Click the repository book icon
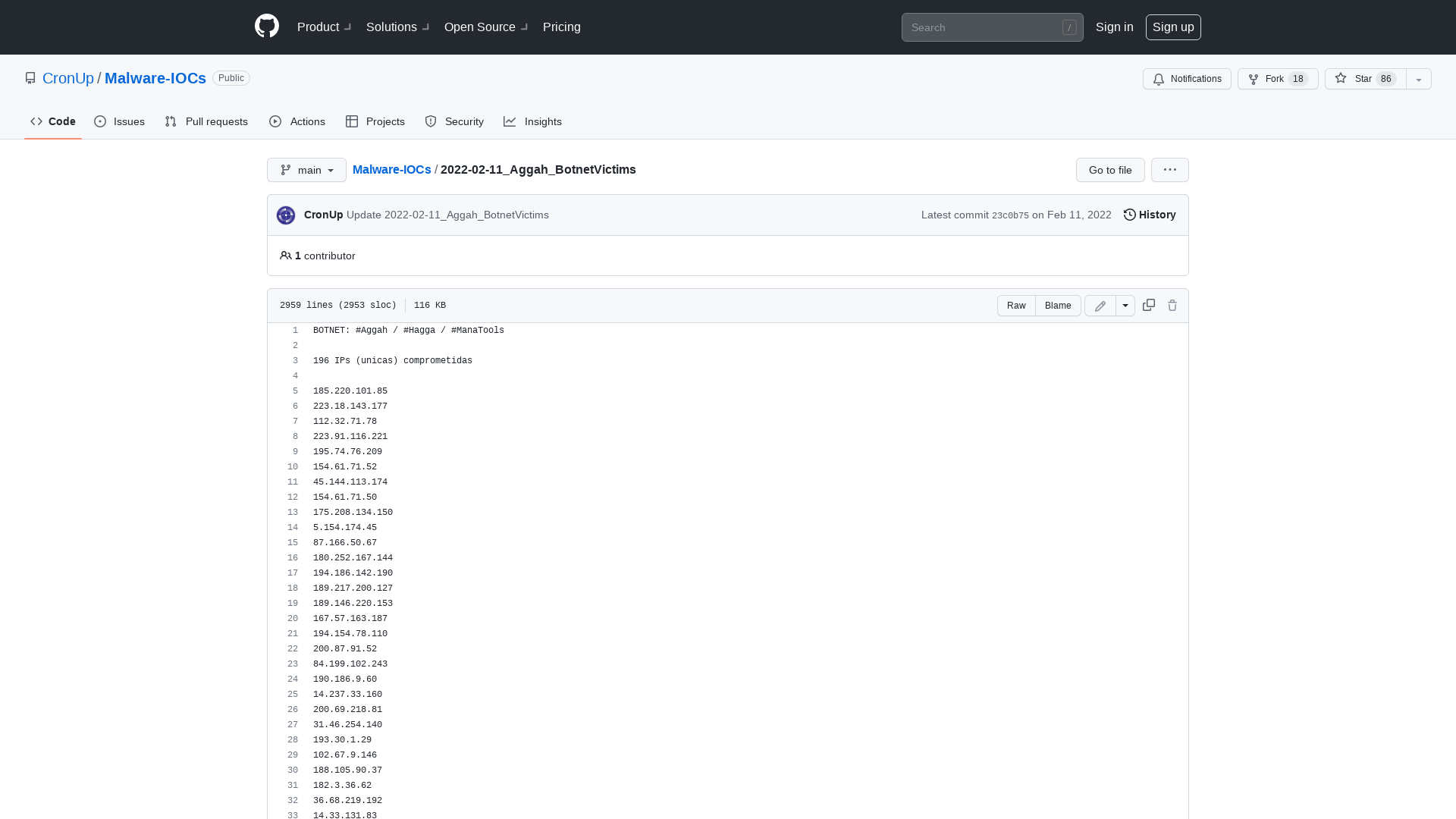The height and width of the screenshot is (819, 1456). tap(30, 78)
